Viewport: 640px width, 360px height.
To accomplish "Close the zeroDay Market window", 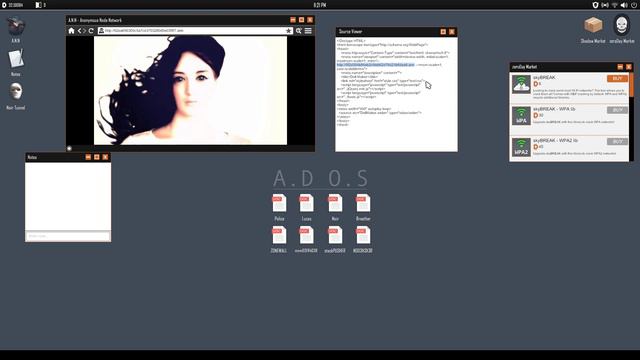I will click(629, 67).
